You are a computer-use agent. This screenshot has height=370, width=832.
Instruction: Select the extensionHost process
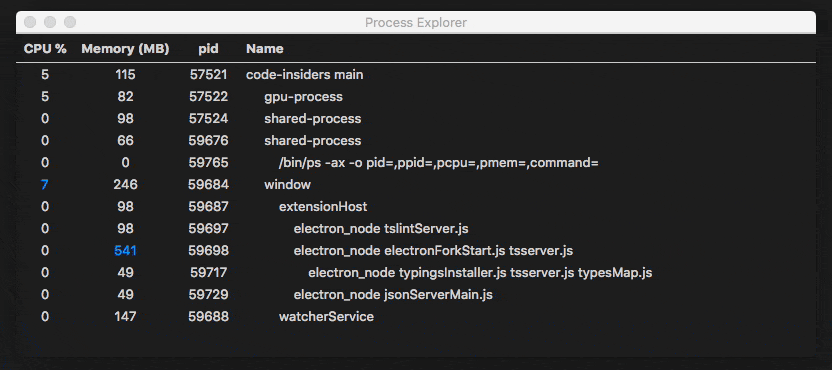point(416,206)
